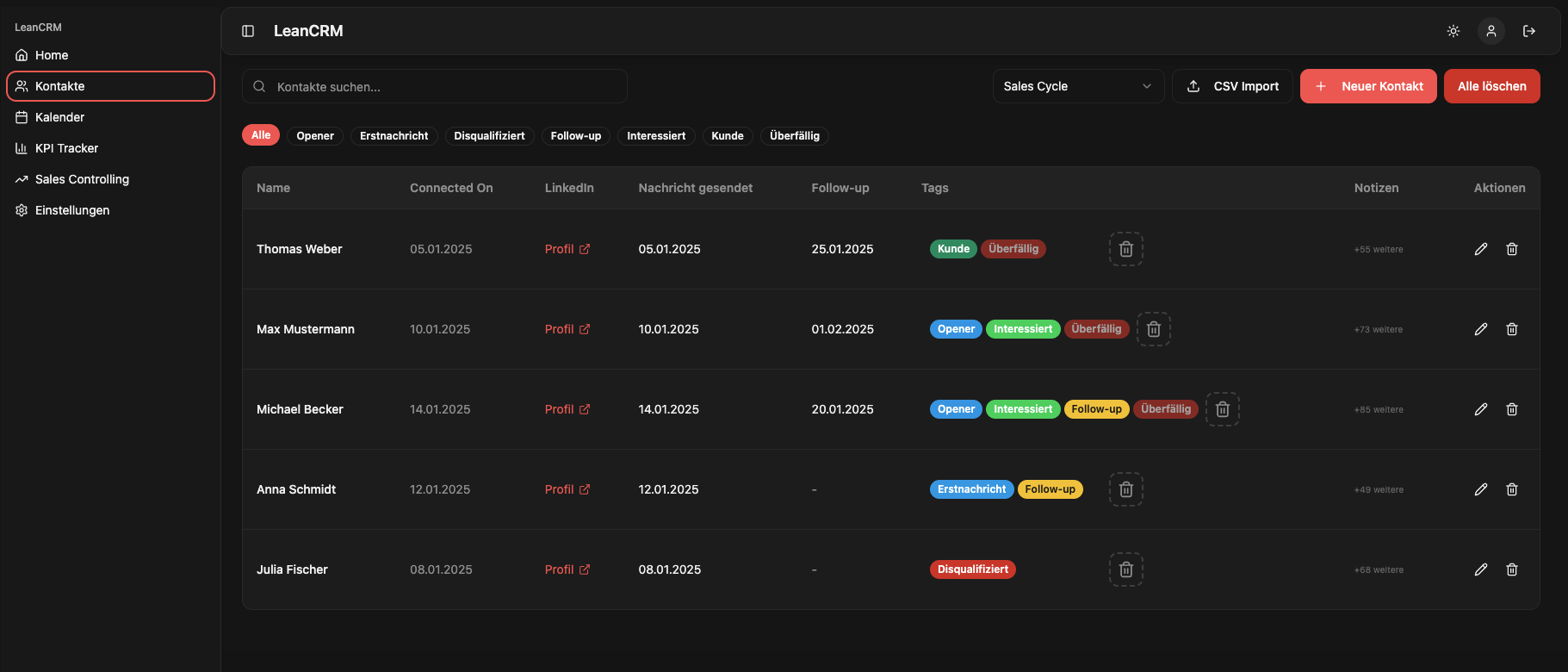Click the logout icon
This screenshot has width=1568, height=672.
(x=1529, y=31)
